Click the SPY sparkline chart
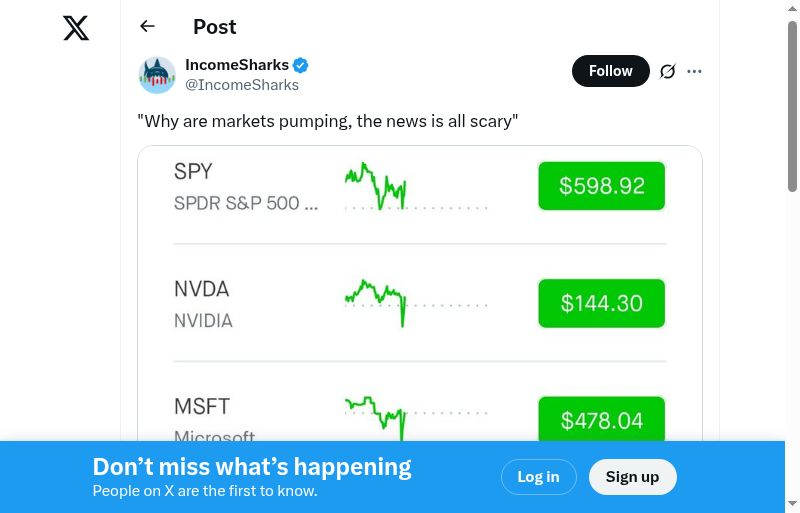This screenshot has height=513, width=800. pos(376,186)
